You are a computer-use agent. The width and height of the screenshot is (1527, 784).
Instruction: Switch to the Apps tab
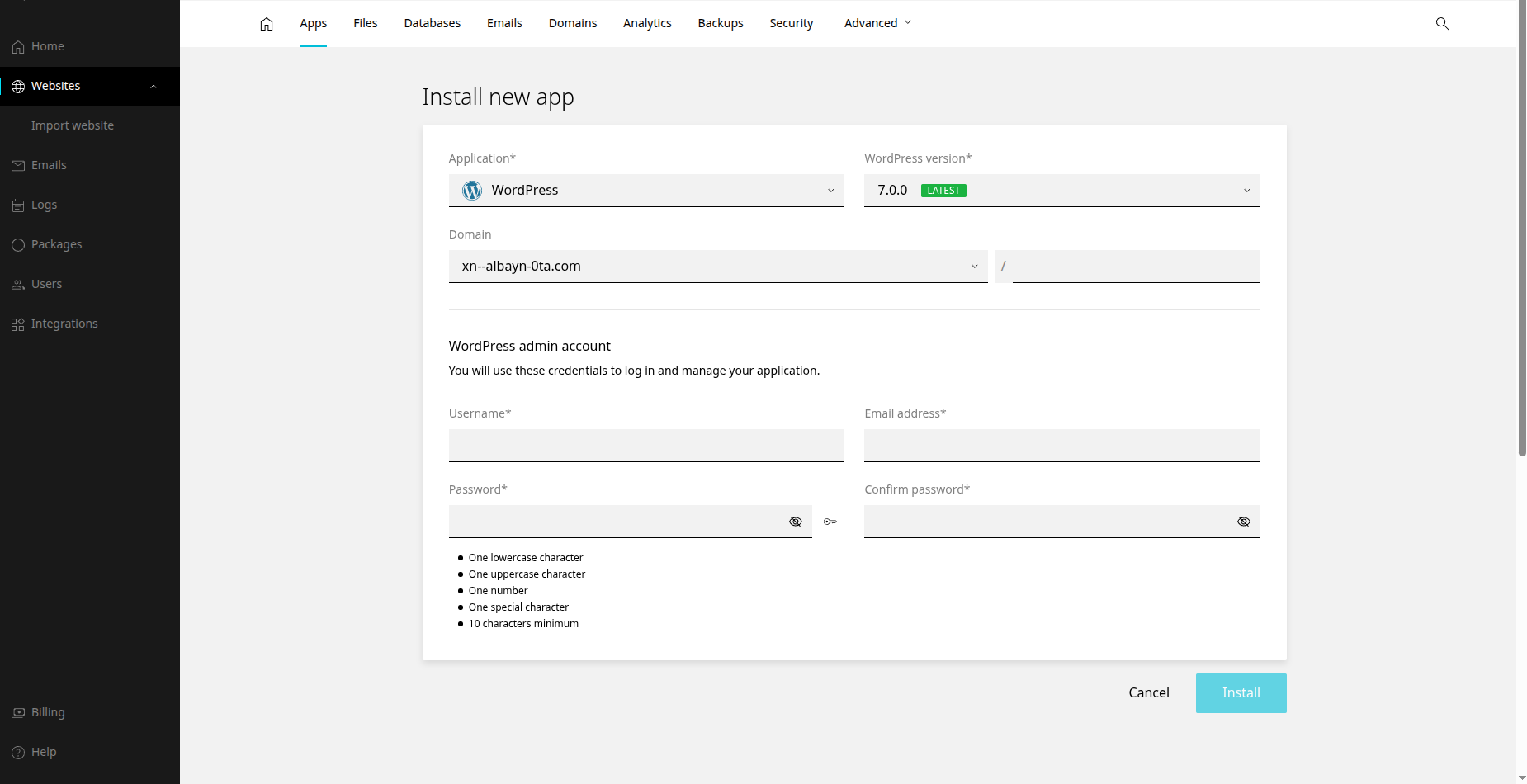click(x=313, y=23)
